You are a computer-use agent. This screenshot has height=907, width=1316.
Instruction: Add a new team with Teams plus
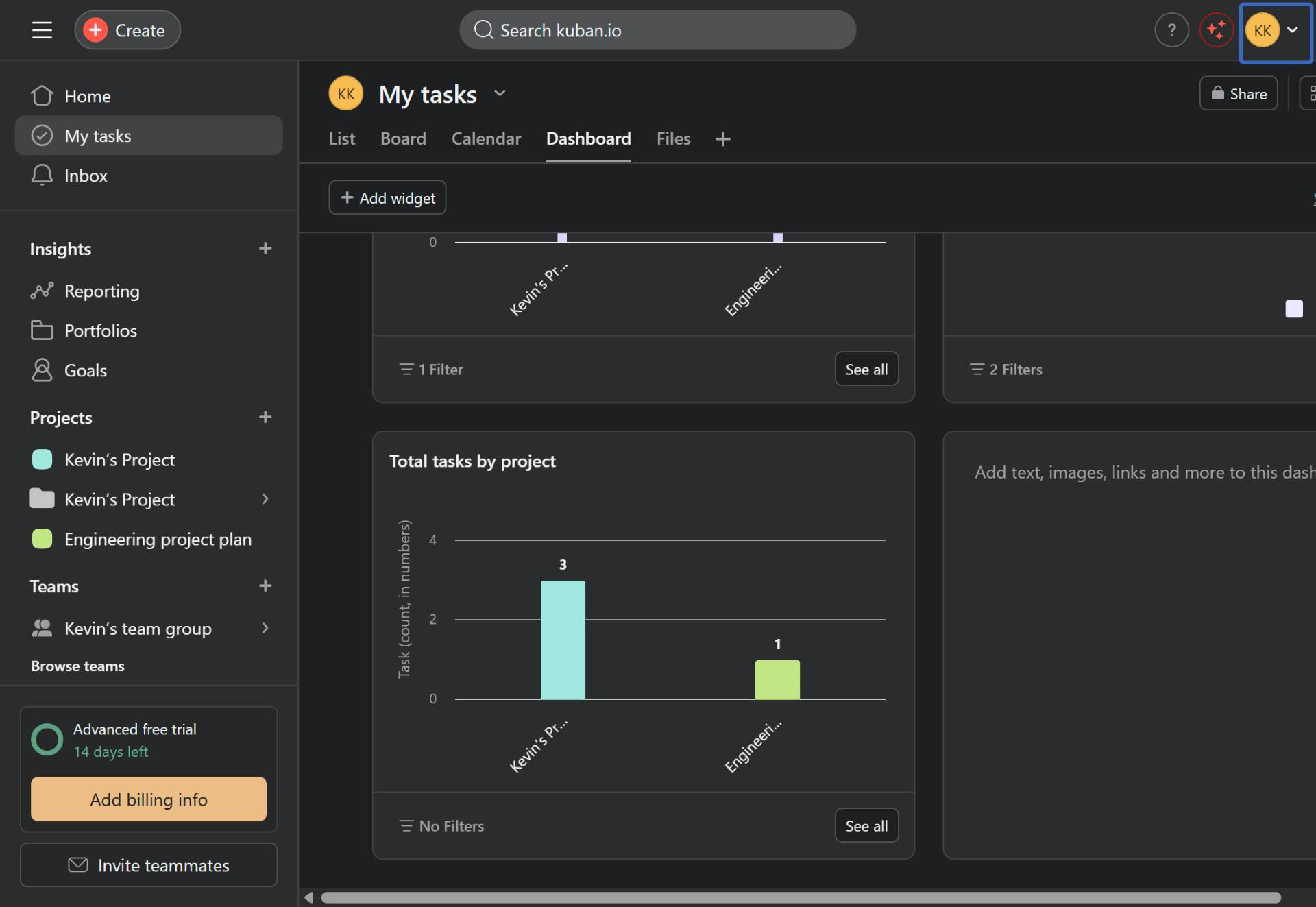265,585
